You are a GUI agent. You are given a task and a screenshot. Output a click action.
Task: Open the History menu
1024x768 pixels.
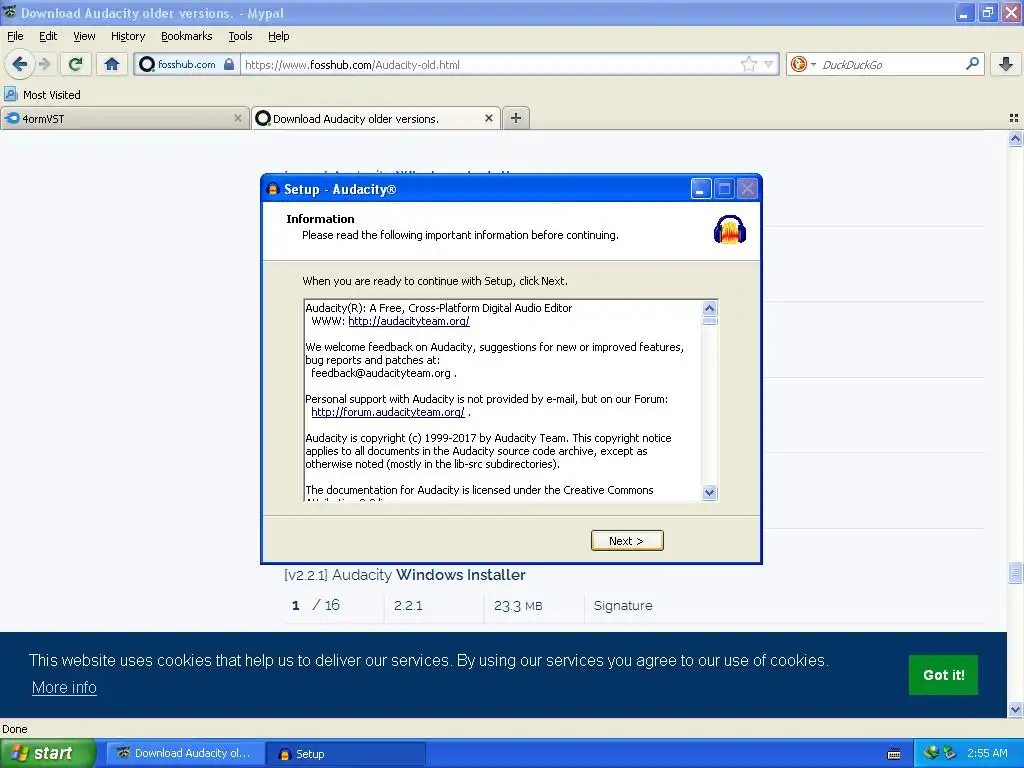tap(127, 37)
